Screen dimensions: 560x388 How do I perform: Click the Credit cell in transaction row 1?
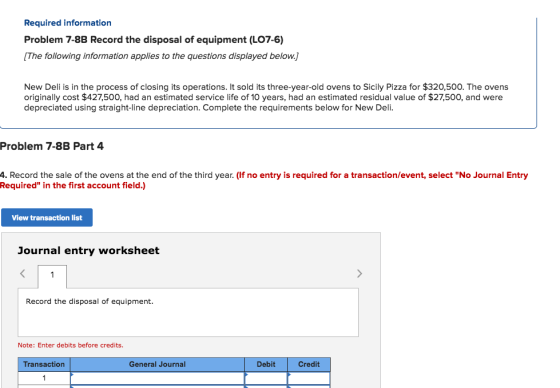pyautogui.click(x=309, y=378)
